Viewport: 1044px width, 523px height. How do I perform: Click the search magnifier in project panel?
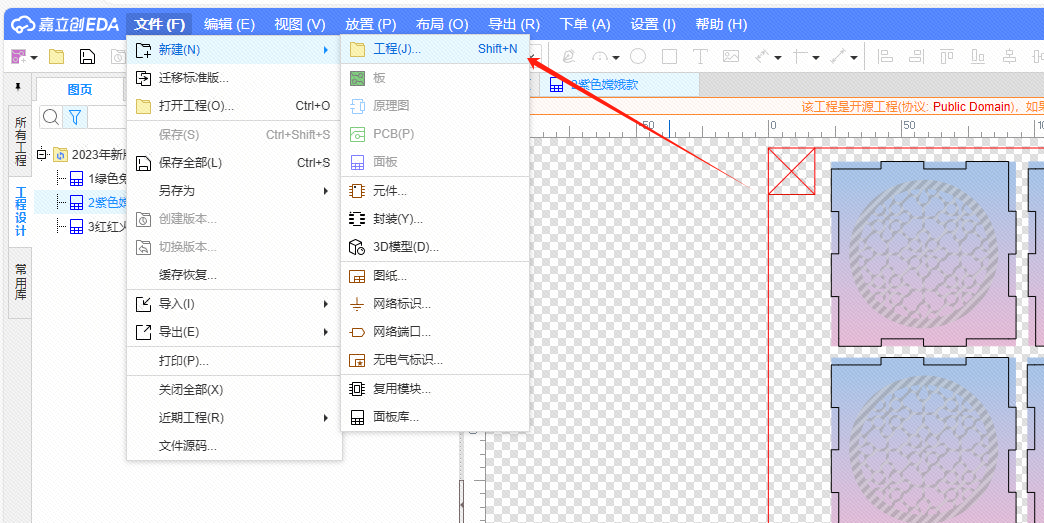(x=50, y=117)
